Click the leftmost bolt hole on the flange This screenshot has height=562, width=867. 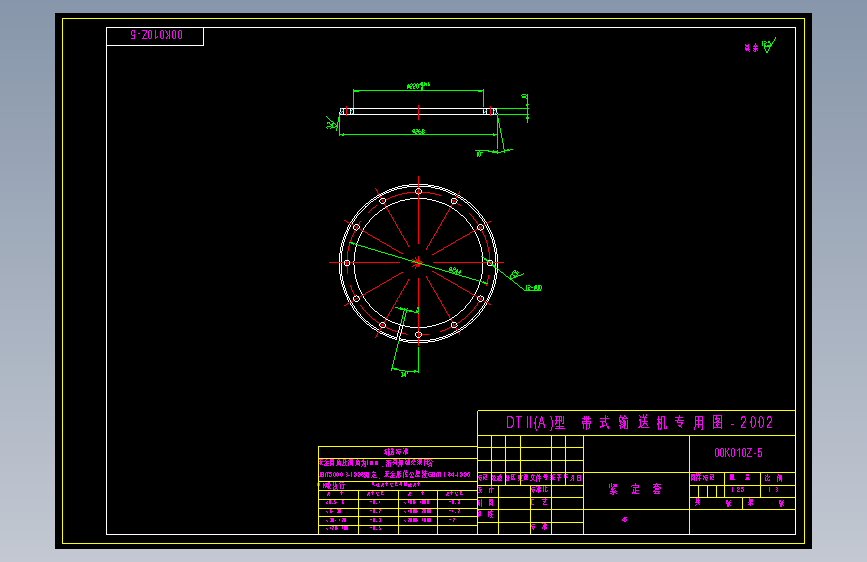tap(347, 263)
